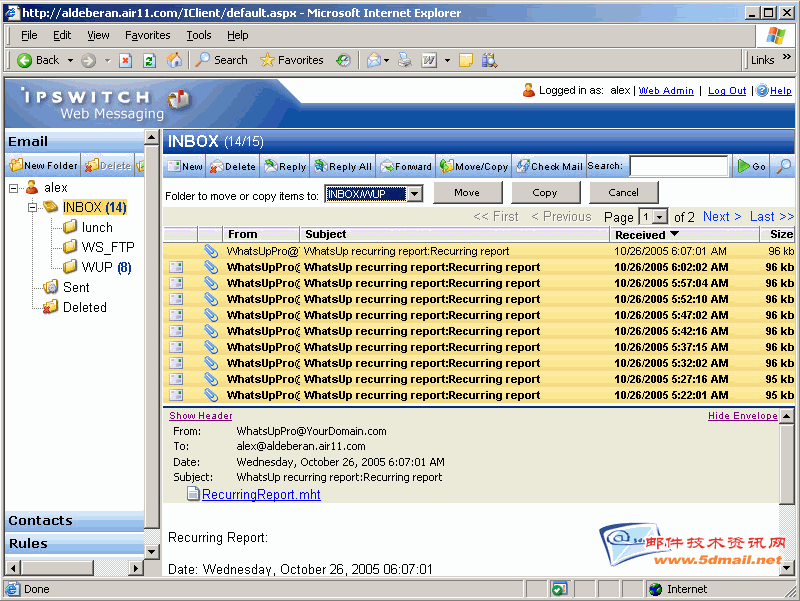Open the destination folder dropdown INBOX/WUP

[414, 193]
